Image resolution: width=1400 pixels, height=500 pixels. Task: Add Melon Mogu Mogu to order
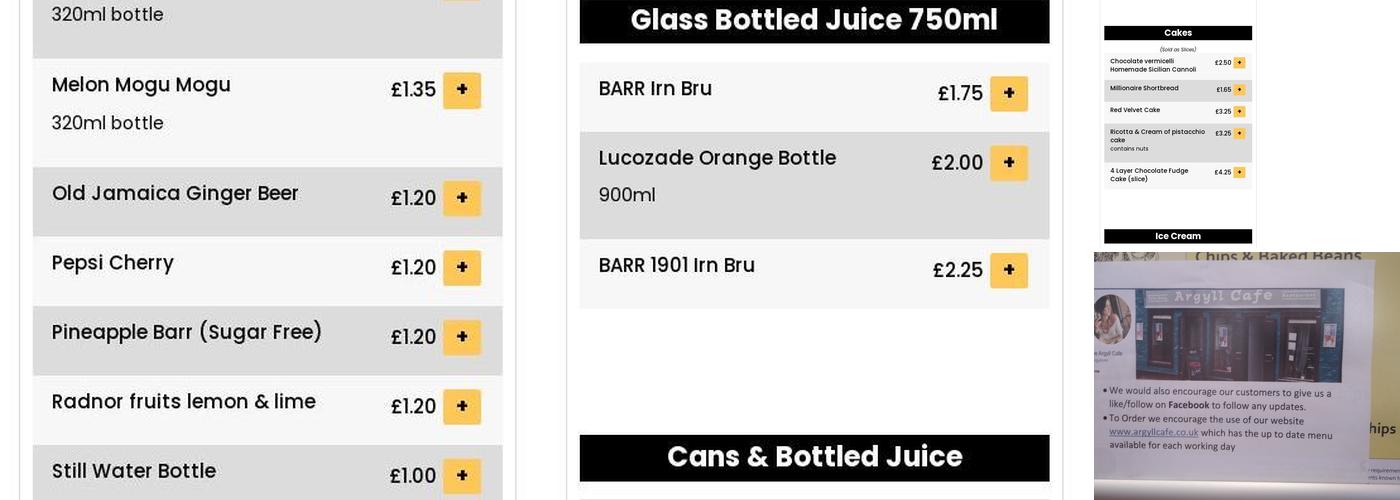tap(461, 90)
